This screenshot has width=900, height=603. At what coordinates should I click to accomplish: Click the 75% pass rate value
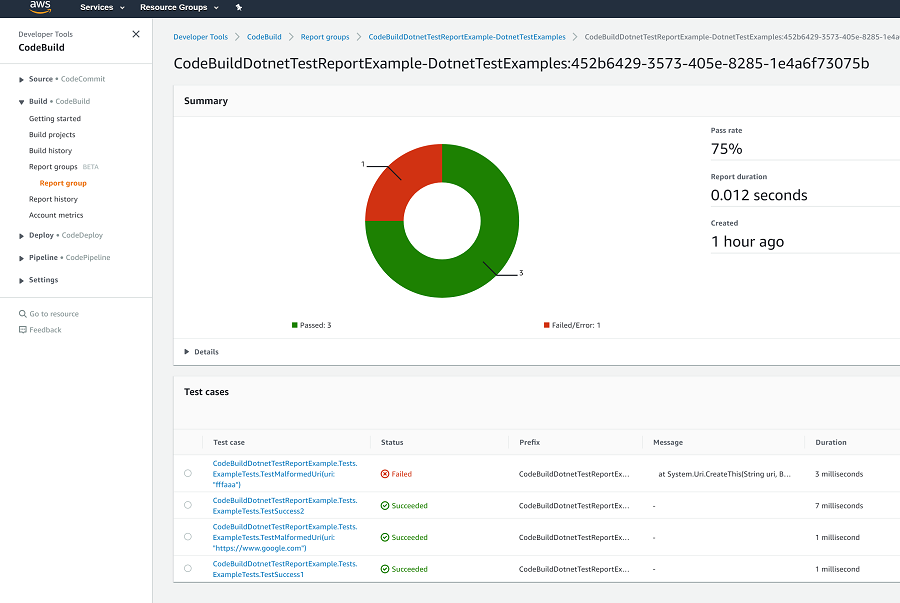click(727, 149)
